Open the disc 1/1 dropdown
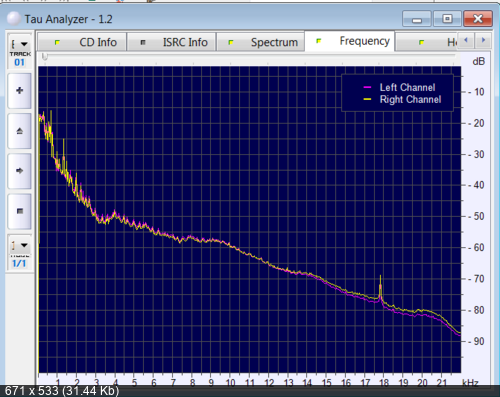Screen dimensions: 500x397 point(19,246)
